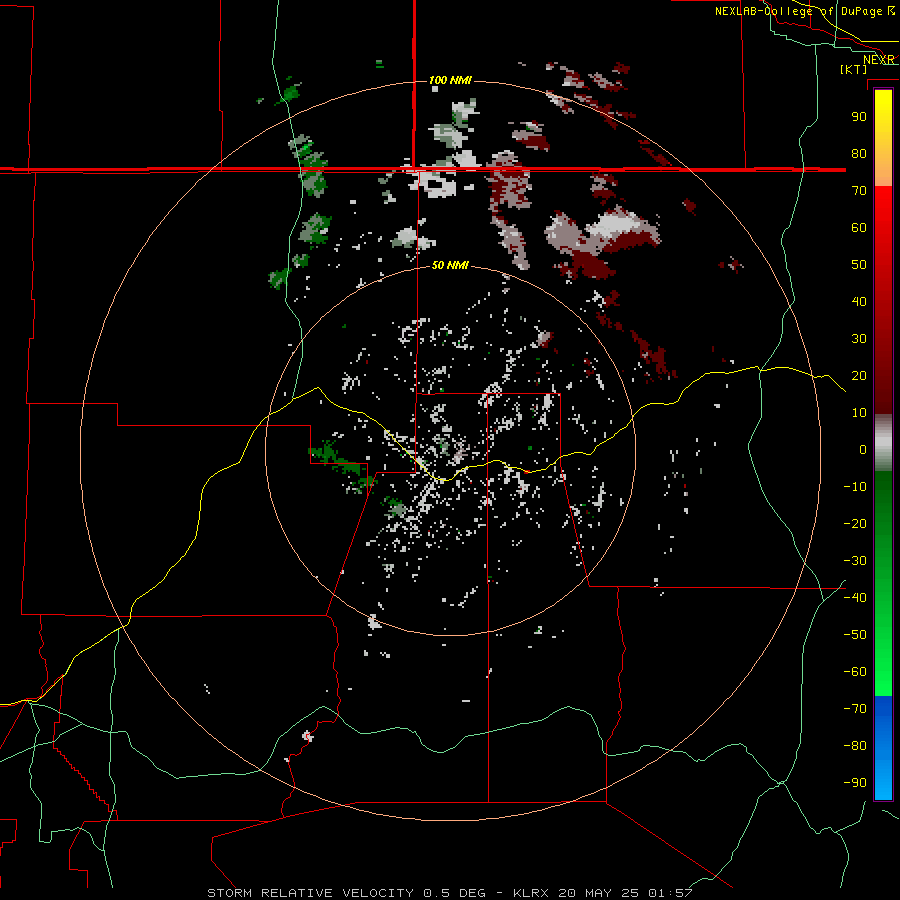This screenshot has height=900, width=900.
Task: Click the 0 value on velocity scale
Action: [863, 449]
